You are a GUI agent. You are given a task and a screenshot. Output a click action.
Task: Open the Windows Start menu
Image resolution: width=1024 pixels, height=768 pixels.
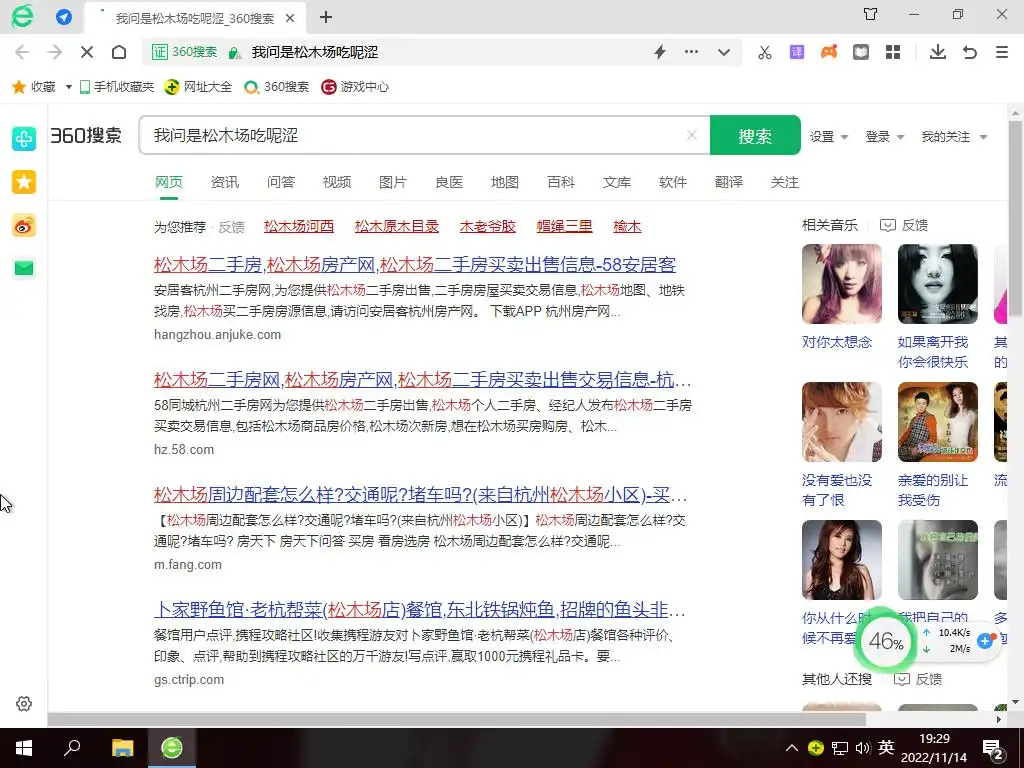24,748
